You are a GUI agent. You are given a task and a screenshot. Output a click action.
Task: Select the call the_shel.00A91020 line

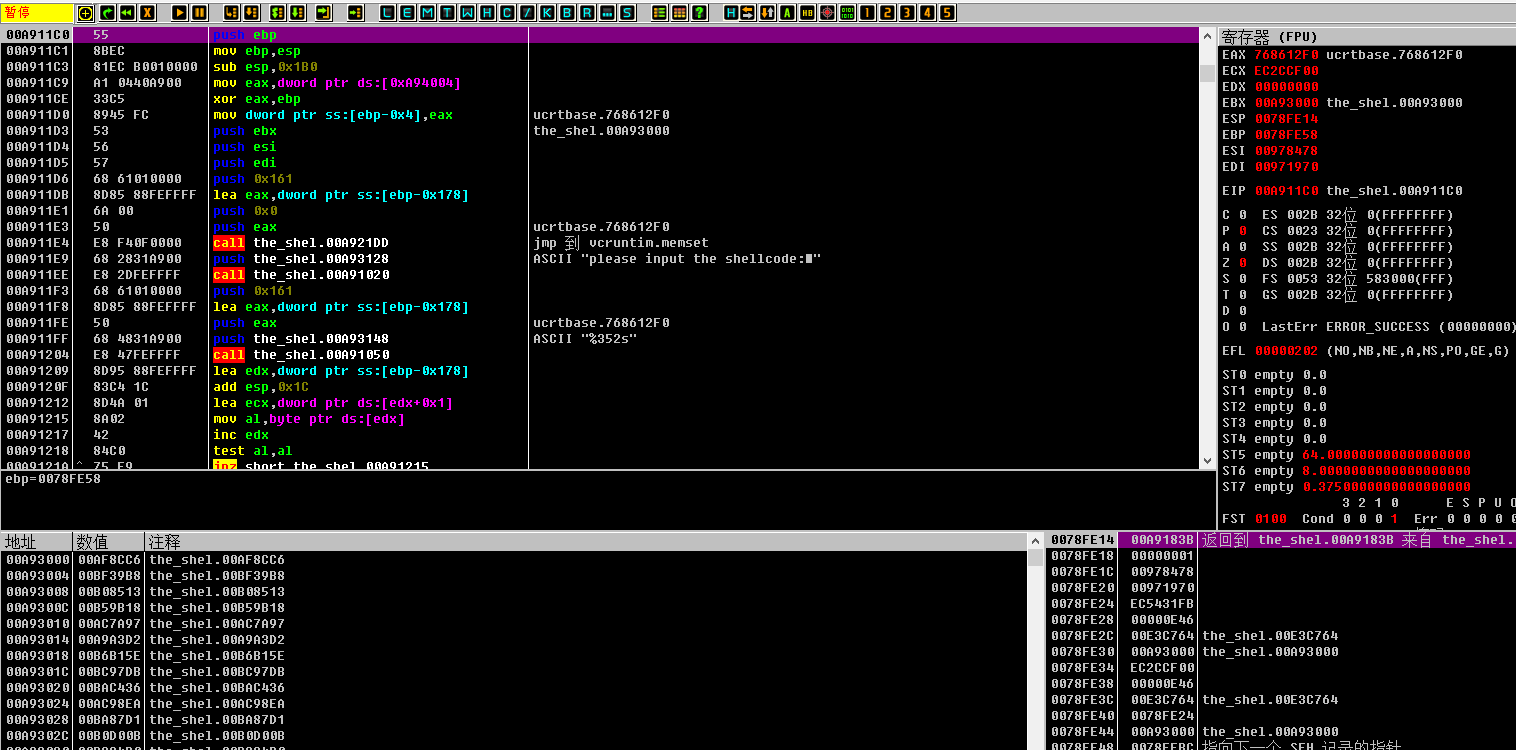(301, 275)
